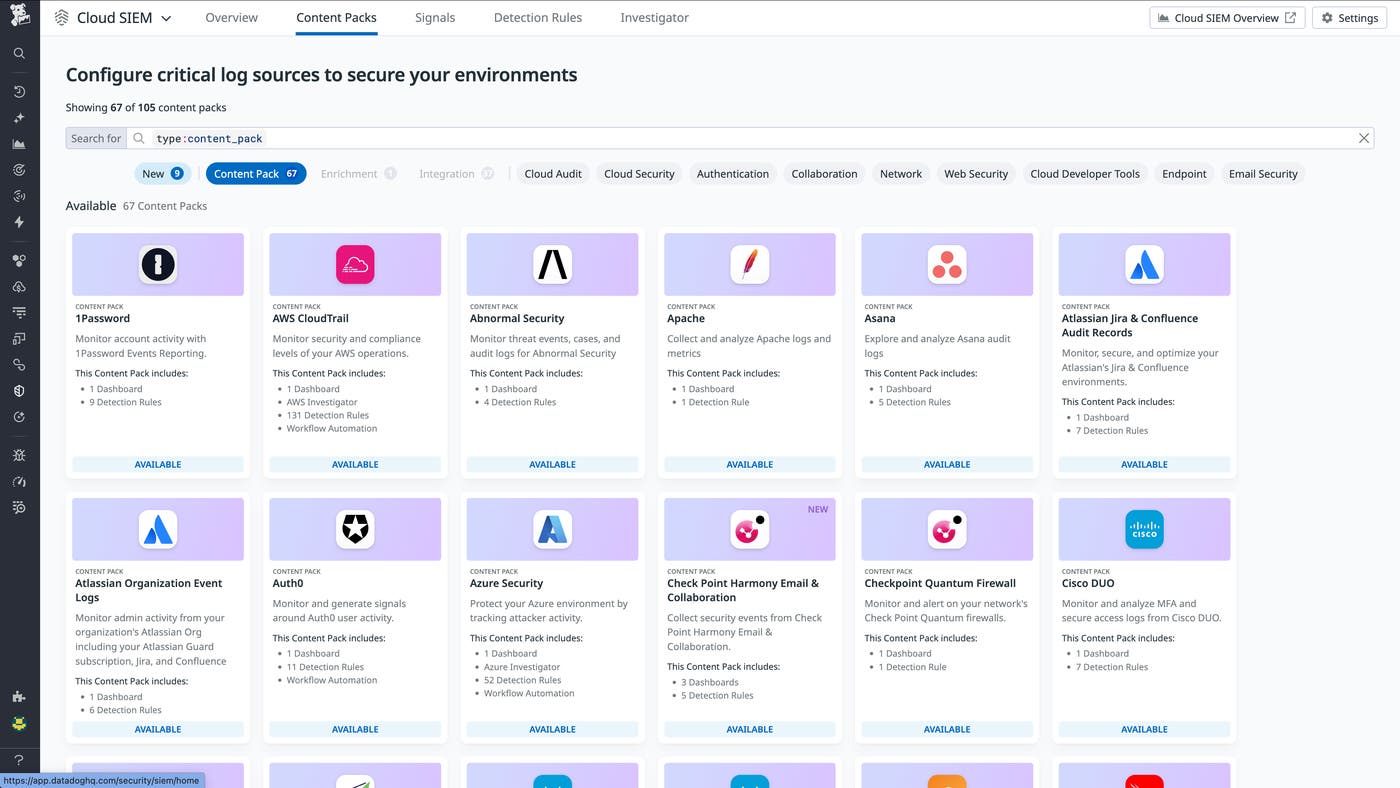Viewport: 1400px width, 788px height.
Task: Click the Cisco DUO tile icon
Action: (1143, 528)
